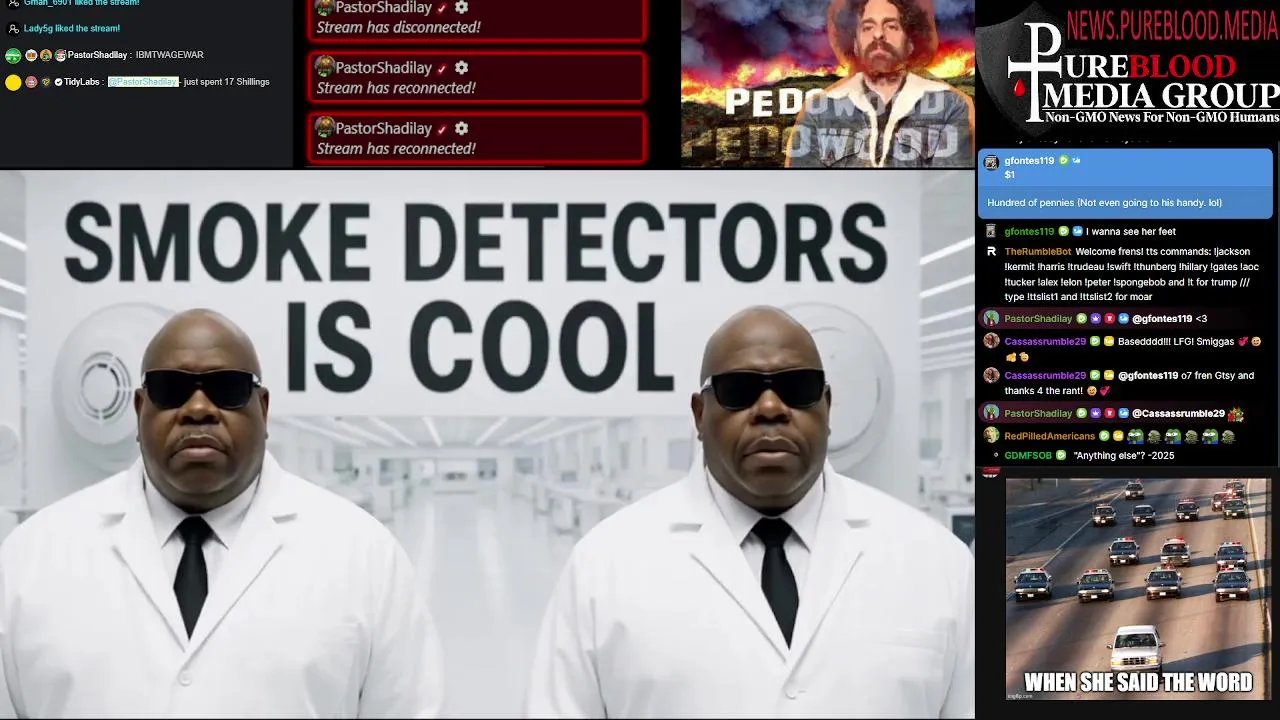Image resolution: width=1280 pixels, height=720 pixels.
Task: Click '"Anything else"? -2025' message
Action: pos(1123,456)
